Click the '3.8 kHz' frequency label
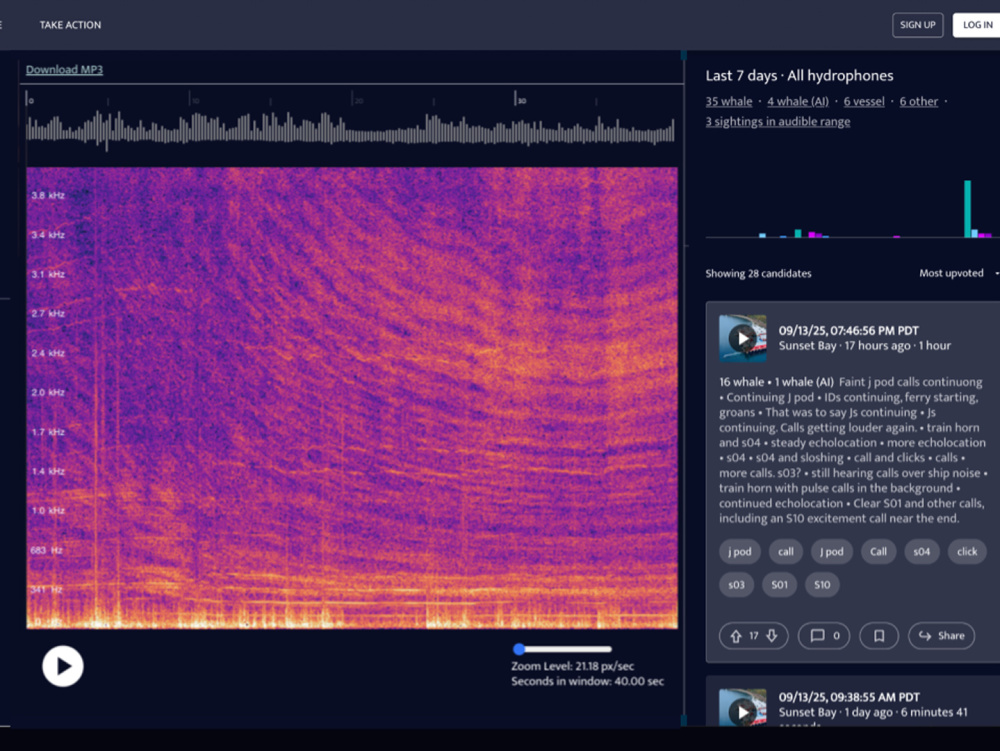This screenshot has width=1000, height=751. pyautogui.click(x=48, y=195)
